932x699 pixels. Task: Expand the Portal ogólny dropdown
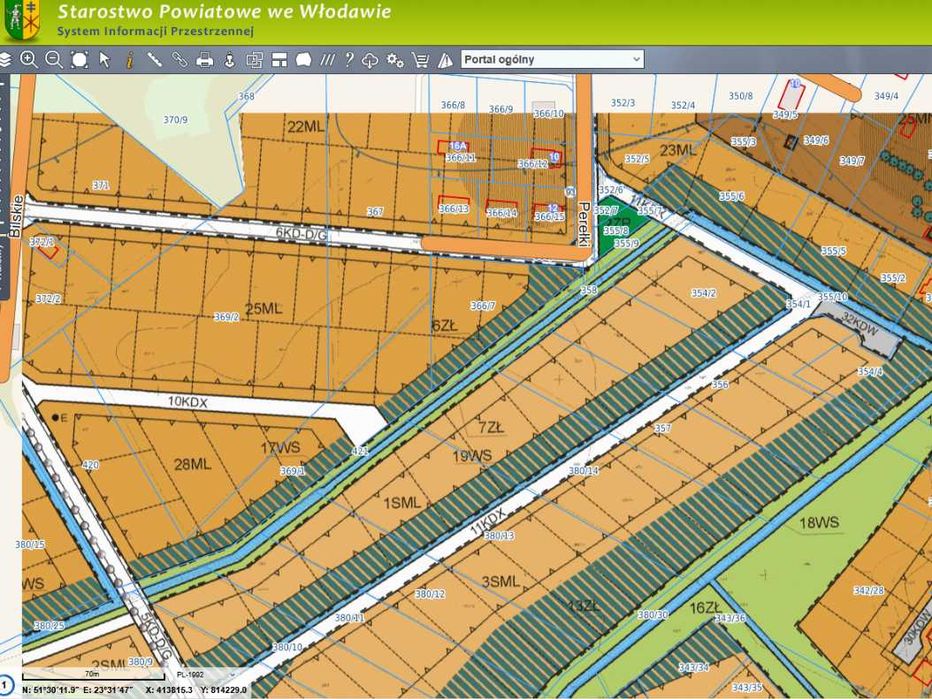tap(552, 59)
